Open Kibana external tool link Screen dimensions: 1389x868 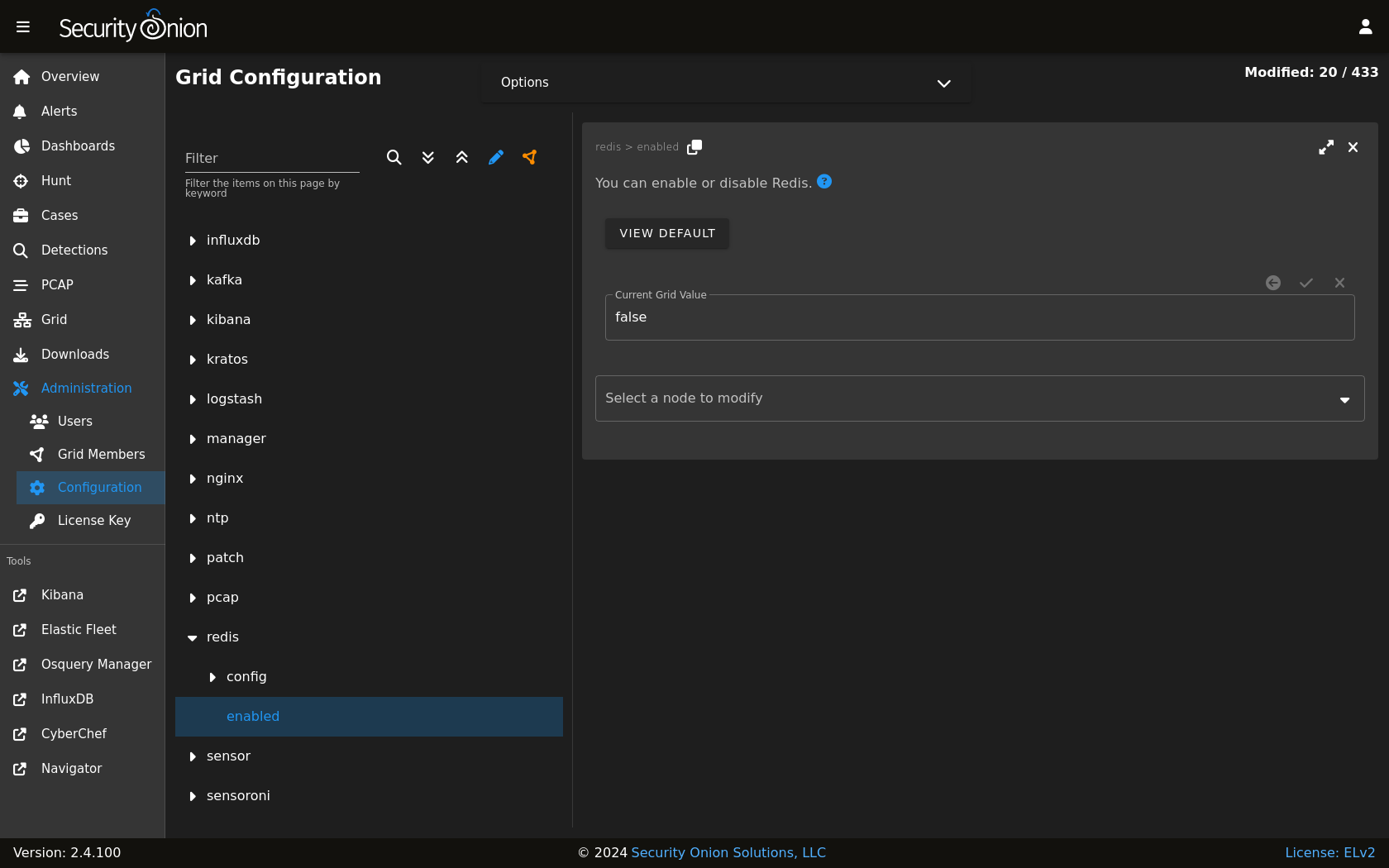[x=83, y=595]
